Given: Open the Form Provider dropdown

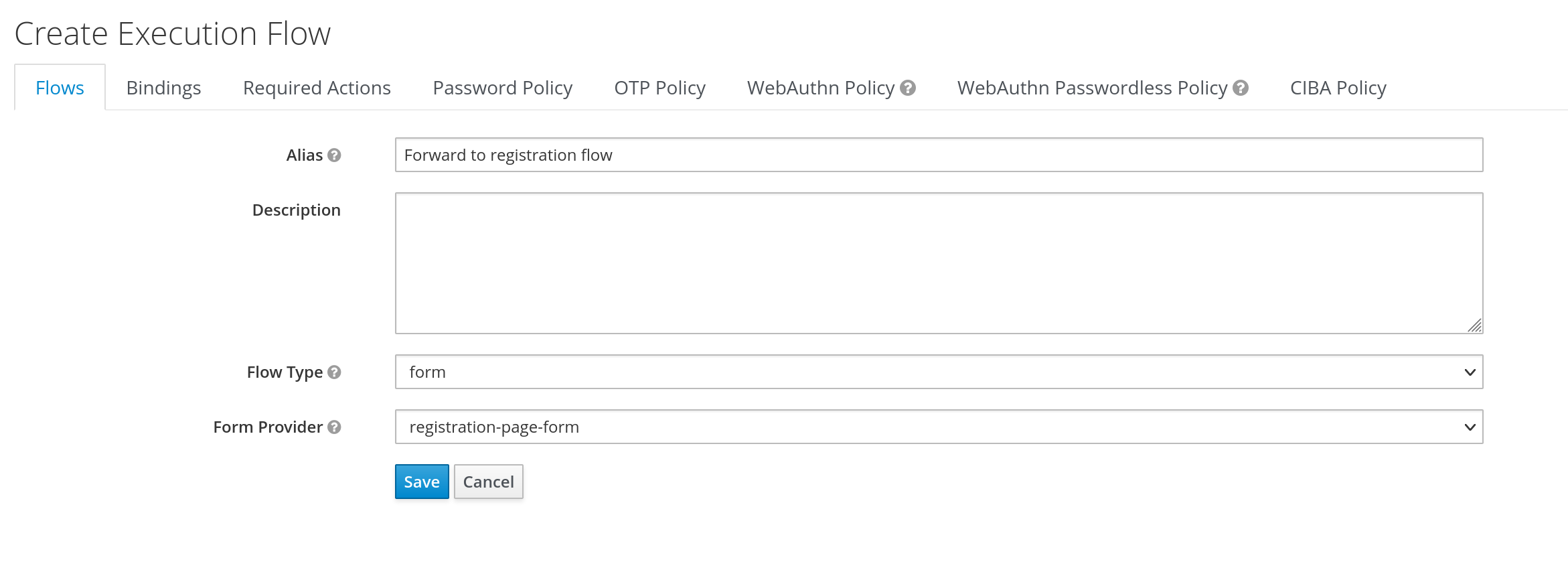Looking at the screenshot, I should [x=937, y=427].
